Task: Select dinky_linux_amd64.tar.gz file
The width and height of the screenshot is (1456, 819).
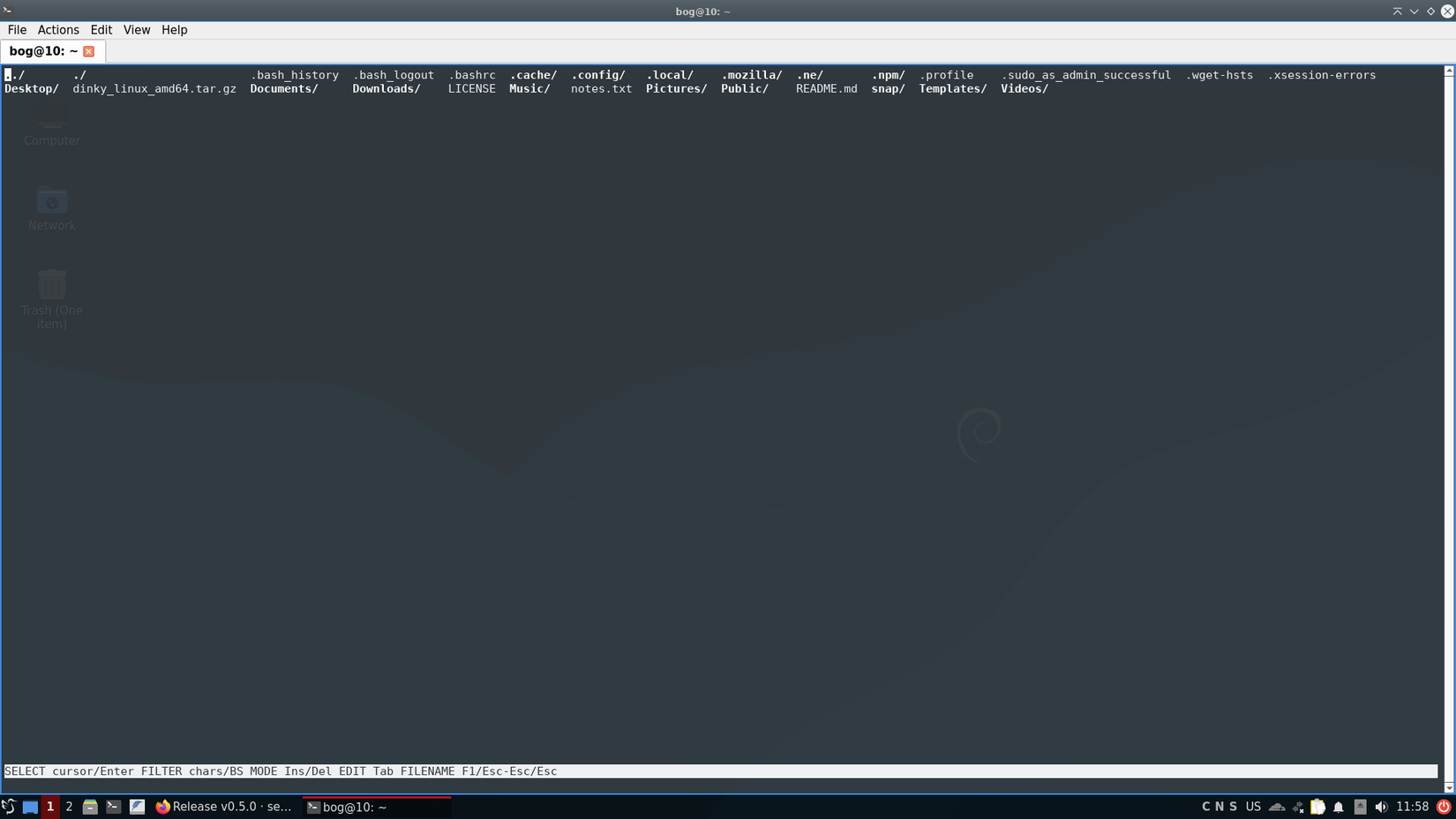Action: (154, 89)
